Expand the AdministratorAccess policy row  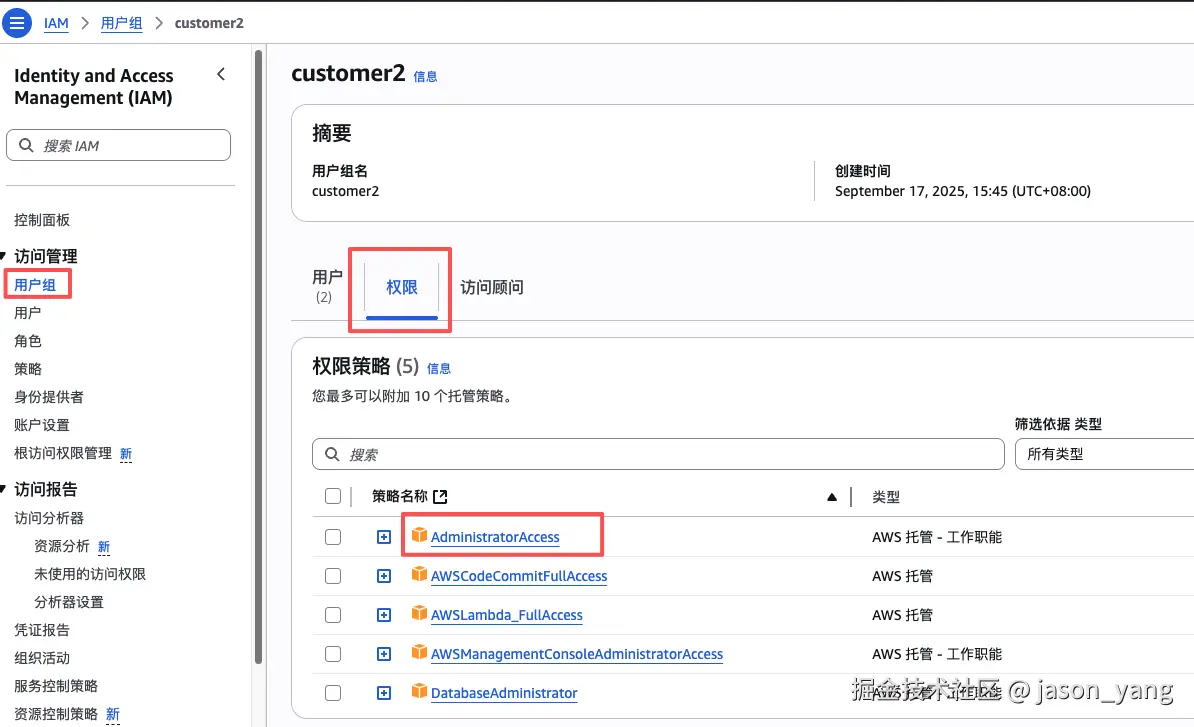click(x=384, y=537)
